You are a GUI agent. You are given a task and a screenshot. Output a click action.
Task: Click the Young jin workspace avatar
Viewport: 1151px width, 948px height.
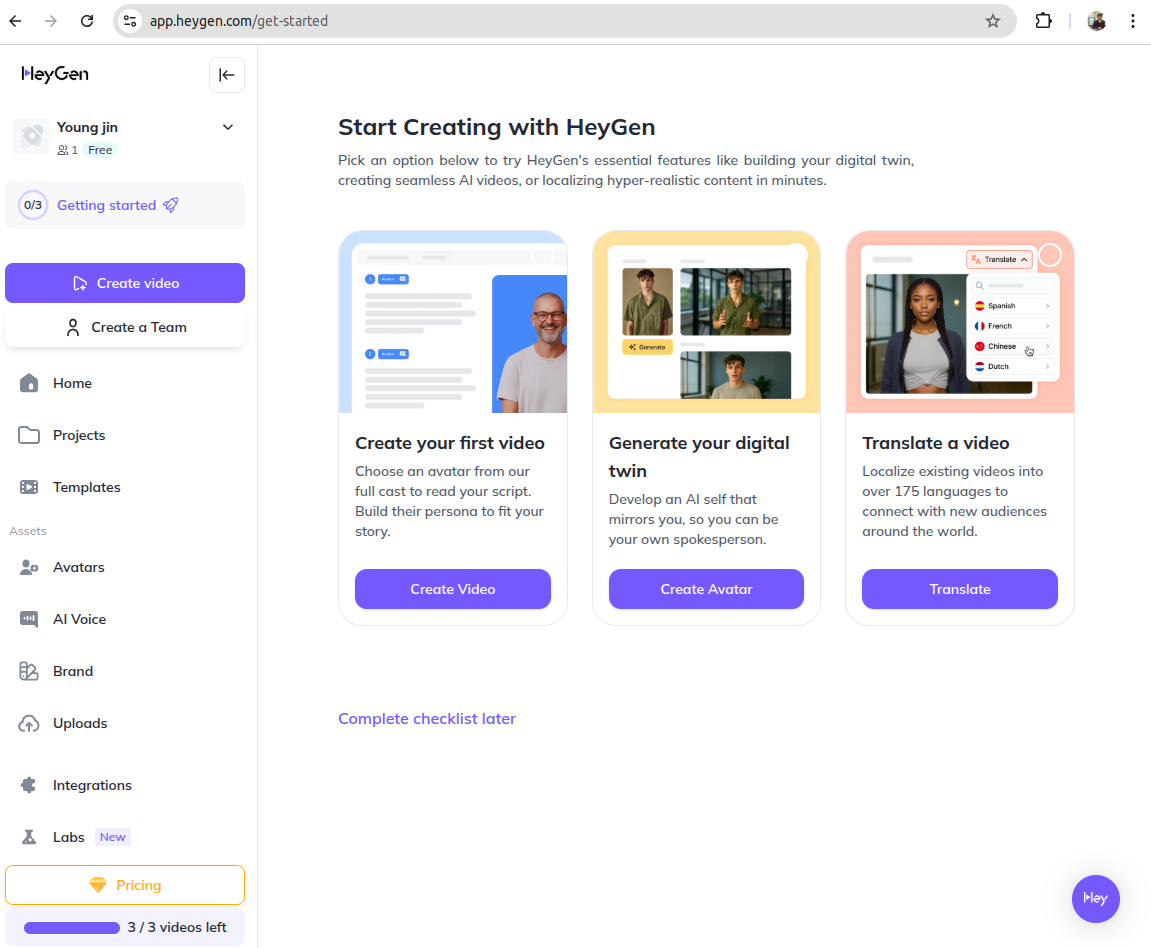(x=32, y=137)
